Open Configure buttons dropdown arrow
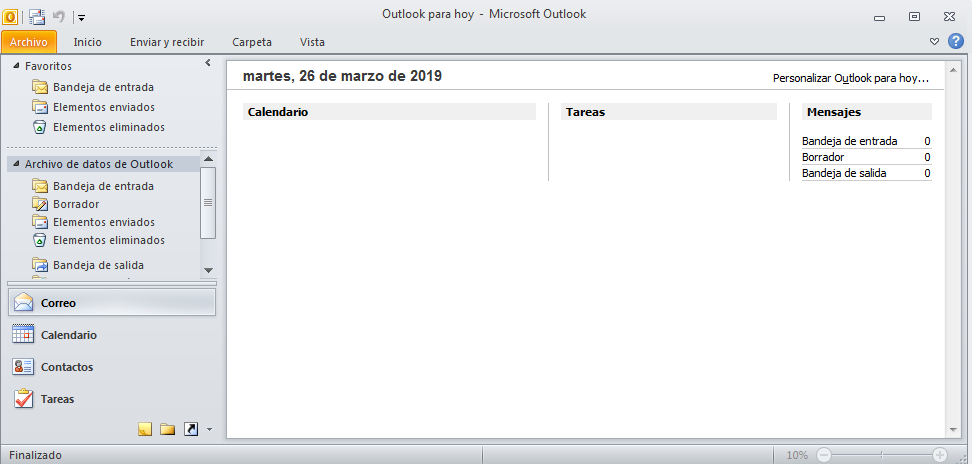Image resolution: width=972 pixels, height=464 pixels. [210, 429]
